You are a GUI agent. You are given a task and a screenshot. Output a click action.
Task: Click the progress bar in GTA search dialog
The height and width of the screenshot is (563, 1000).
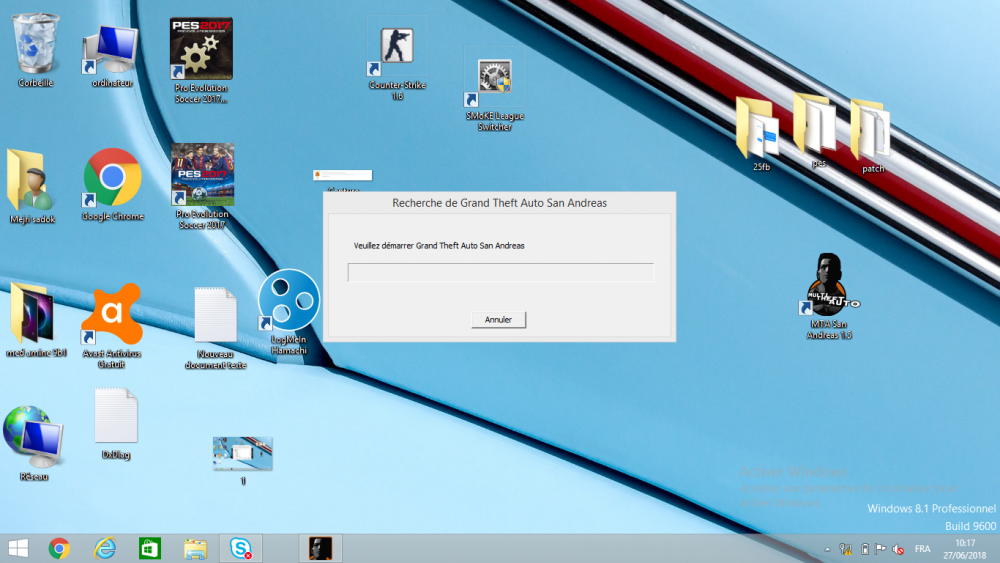coord(501,272)
